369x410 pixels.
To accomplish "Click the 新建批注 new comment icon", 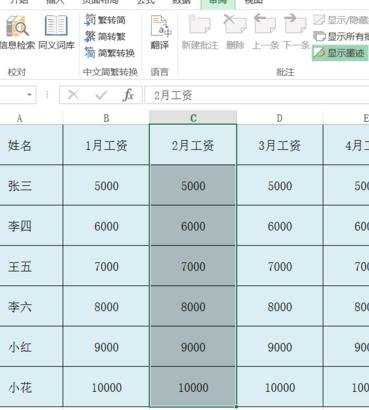I will [200, 25].
